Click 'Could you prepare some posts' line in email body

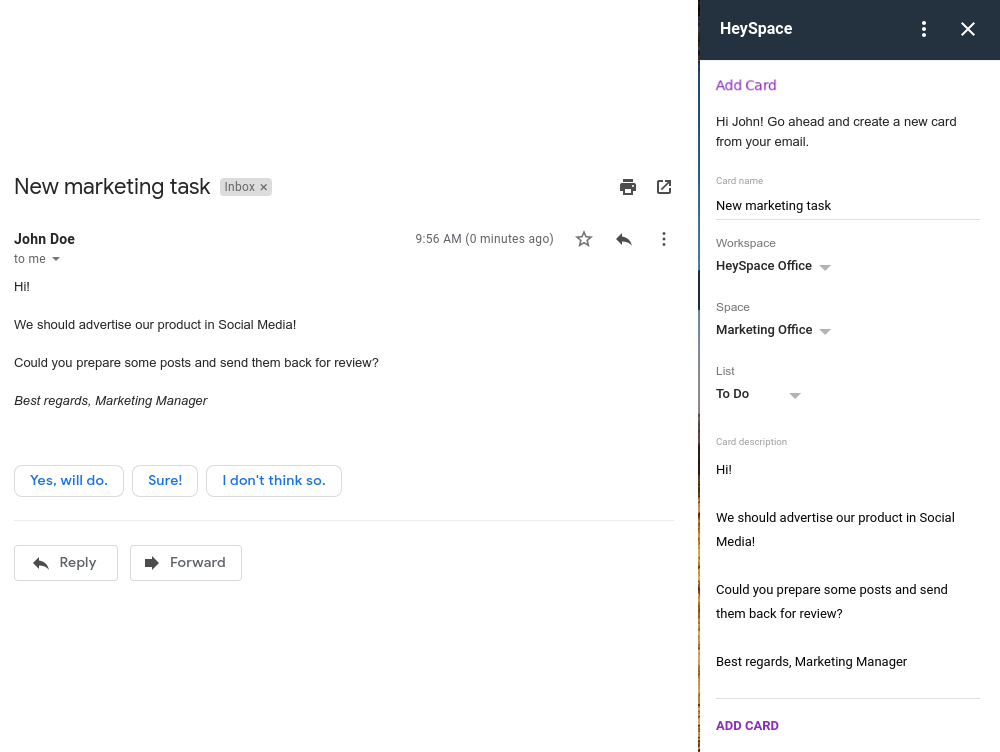click(x=196, y=363)
